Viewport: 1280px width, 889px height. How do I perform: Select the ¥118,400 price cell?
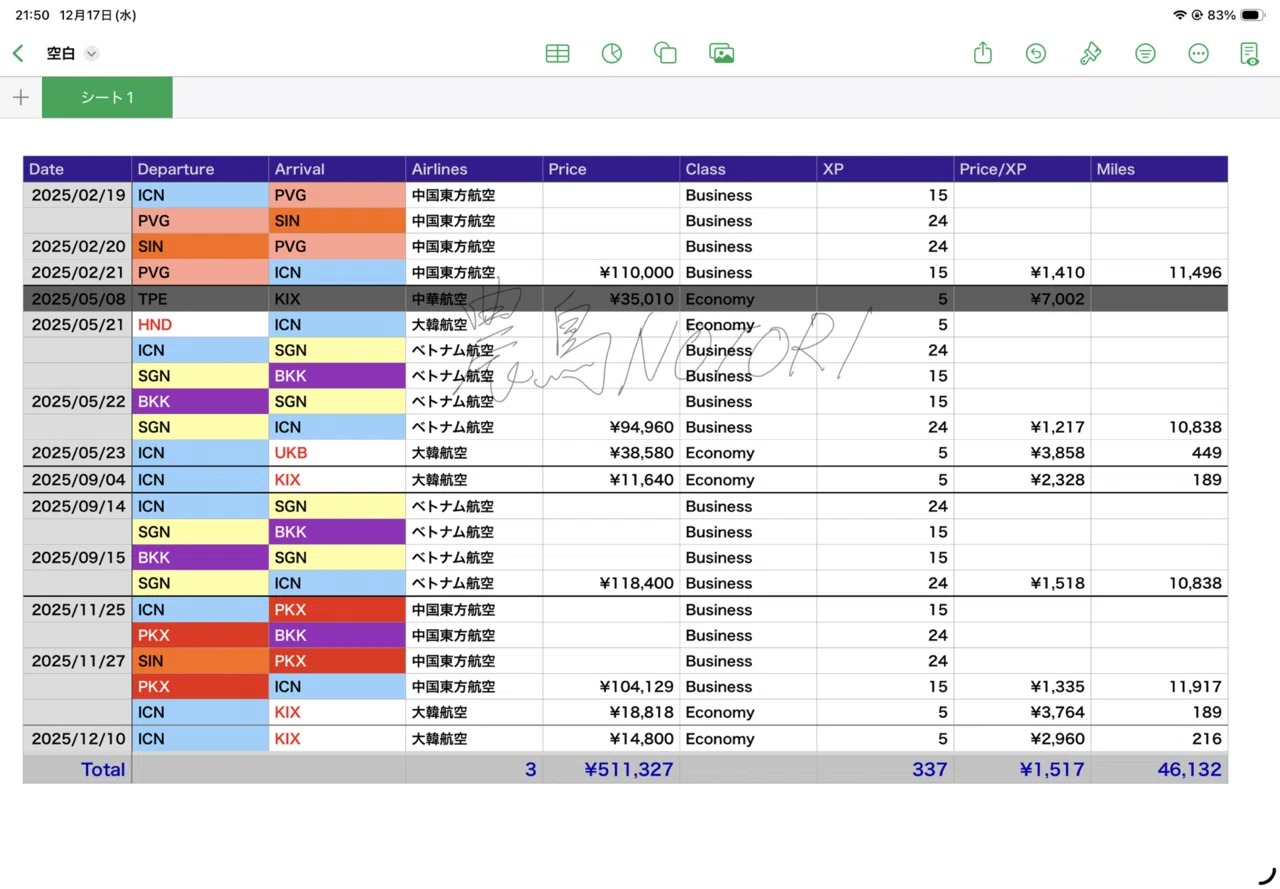[x=611, y=583]
